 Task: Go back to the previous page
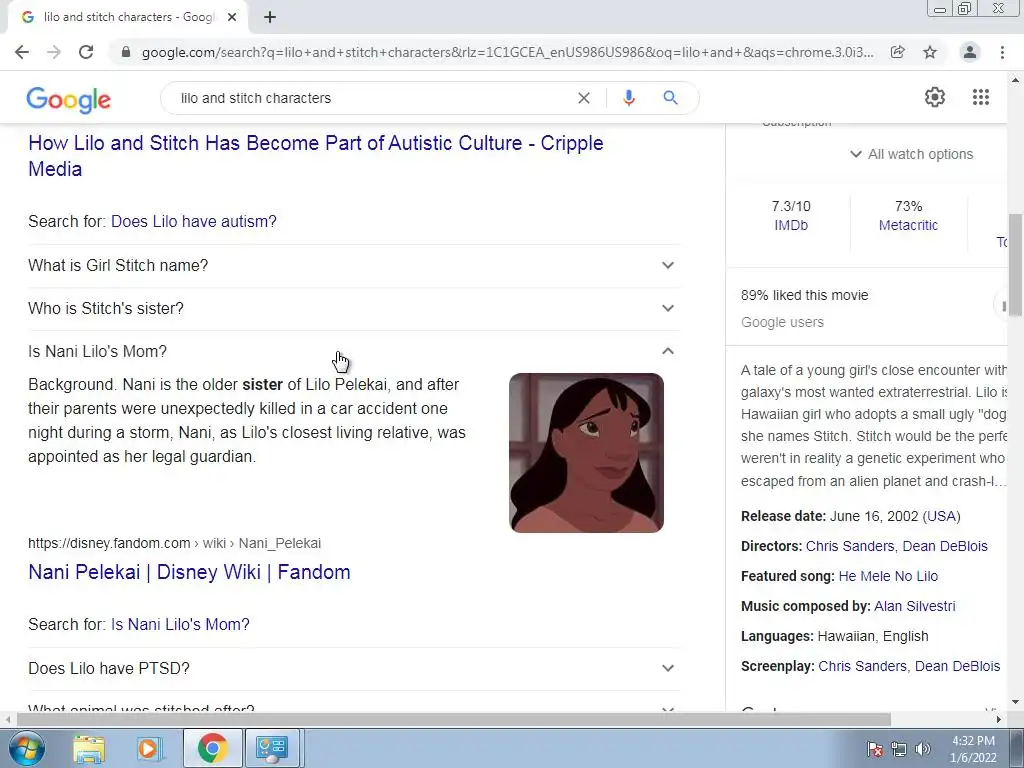(x=22, y=52)
